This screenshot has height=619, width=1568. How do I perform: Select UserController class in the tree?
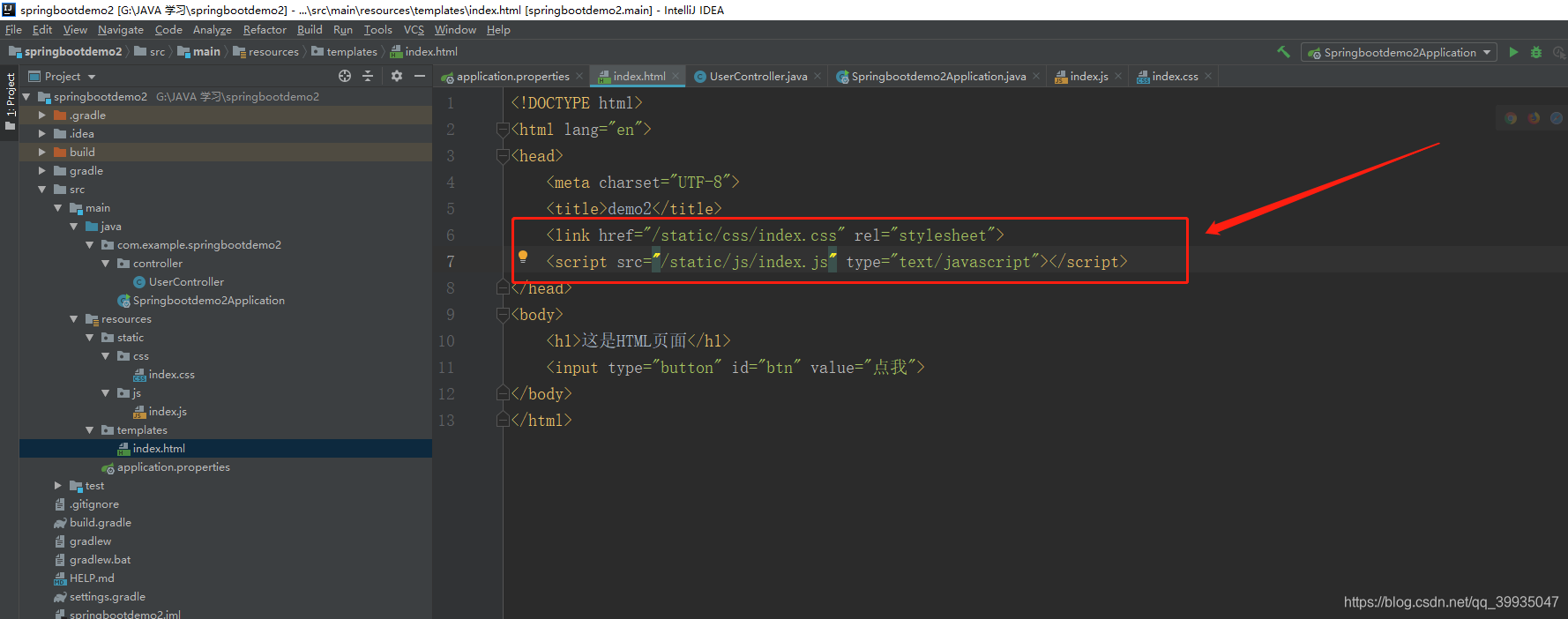[x=178, y=282]
